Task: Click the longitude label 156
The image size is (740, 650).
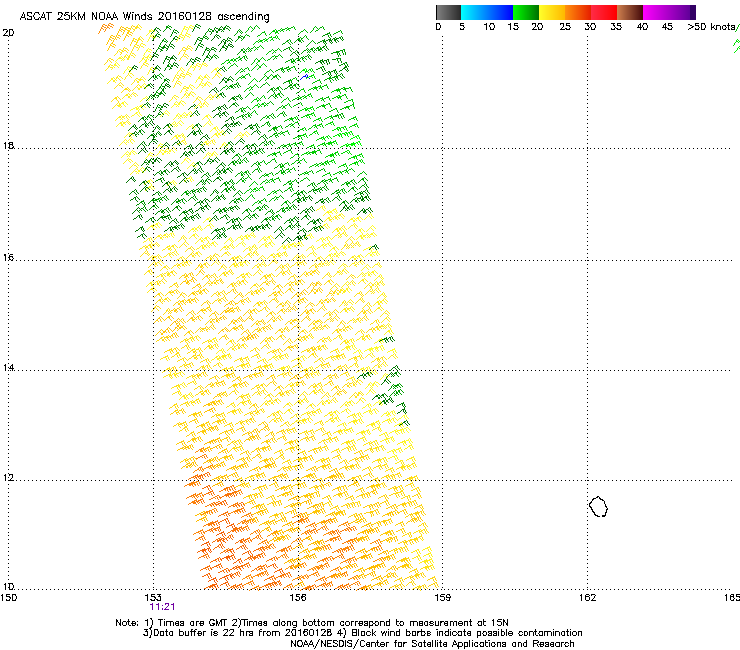Action: pyautogui.click(x=298, y=598)
